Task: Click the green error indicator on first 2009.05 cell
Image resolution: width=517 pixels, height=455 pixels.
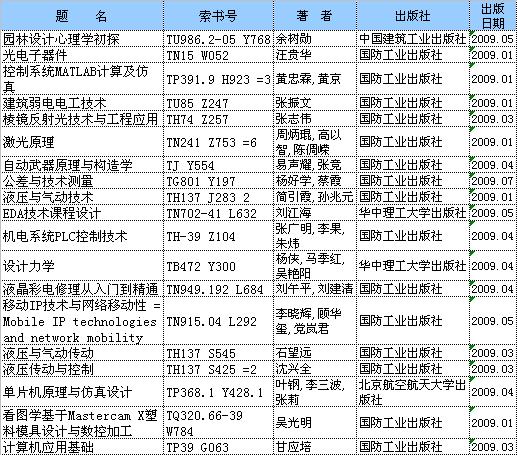Action: [x=472, y=33]
